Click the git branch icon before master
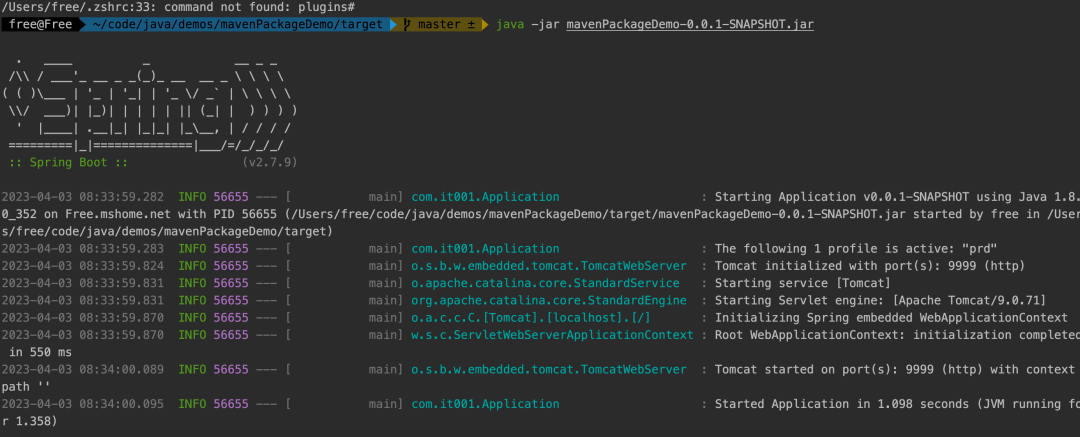 (408, 23)
